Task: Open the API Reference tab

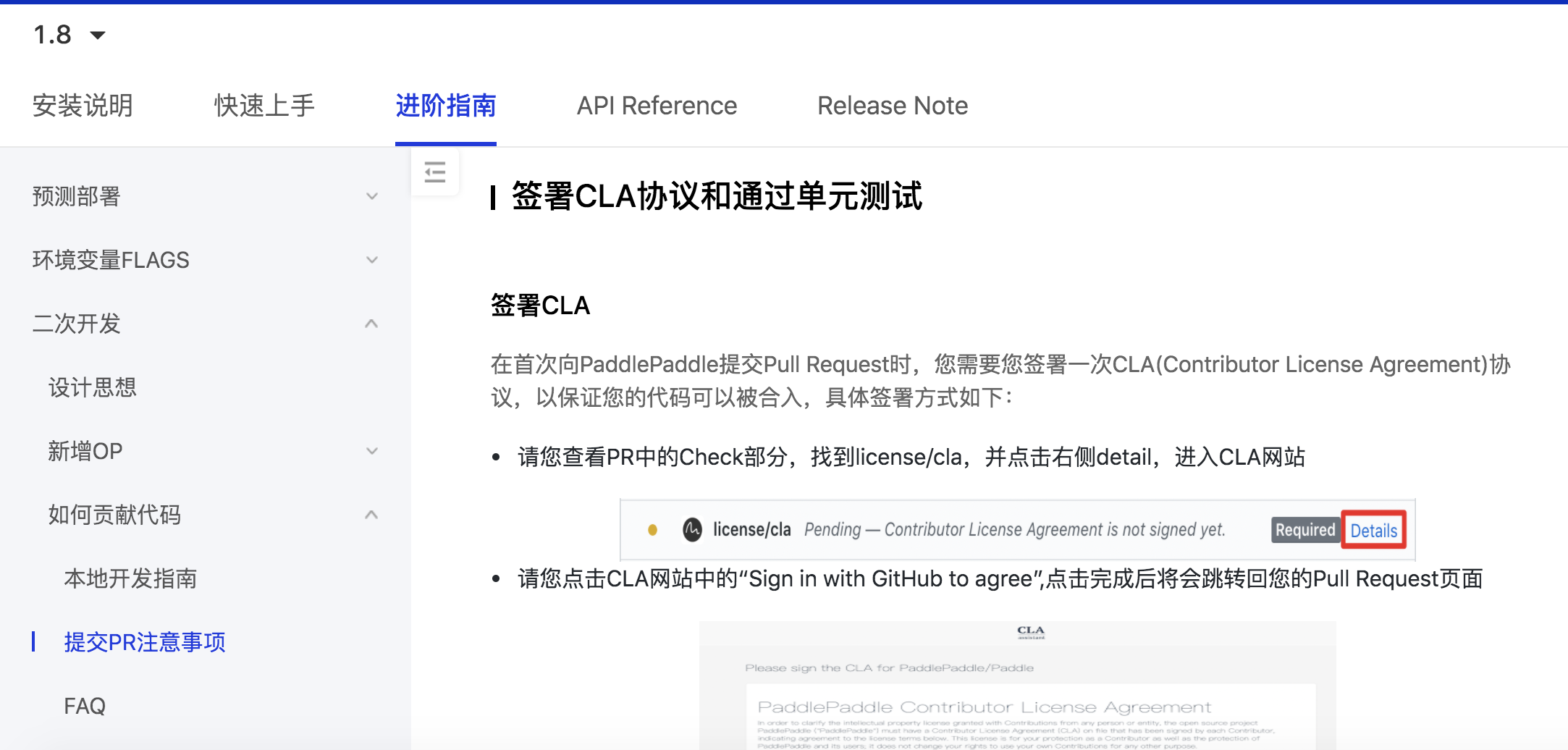Action: (x=657, y=106)
